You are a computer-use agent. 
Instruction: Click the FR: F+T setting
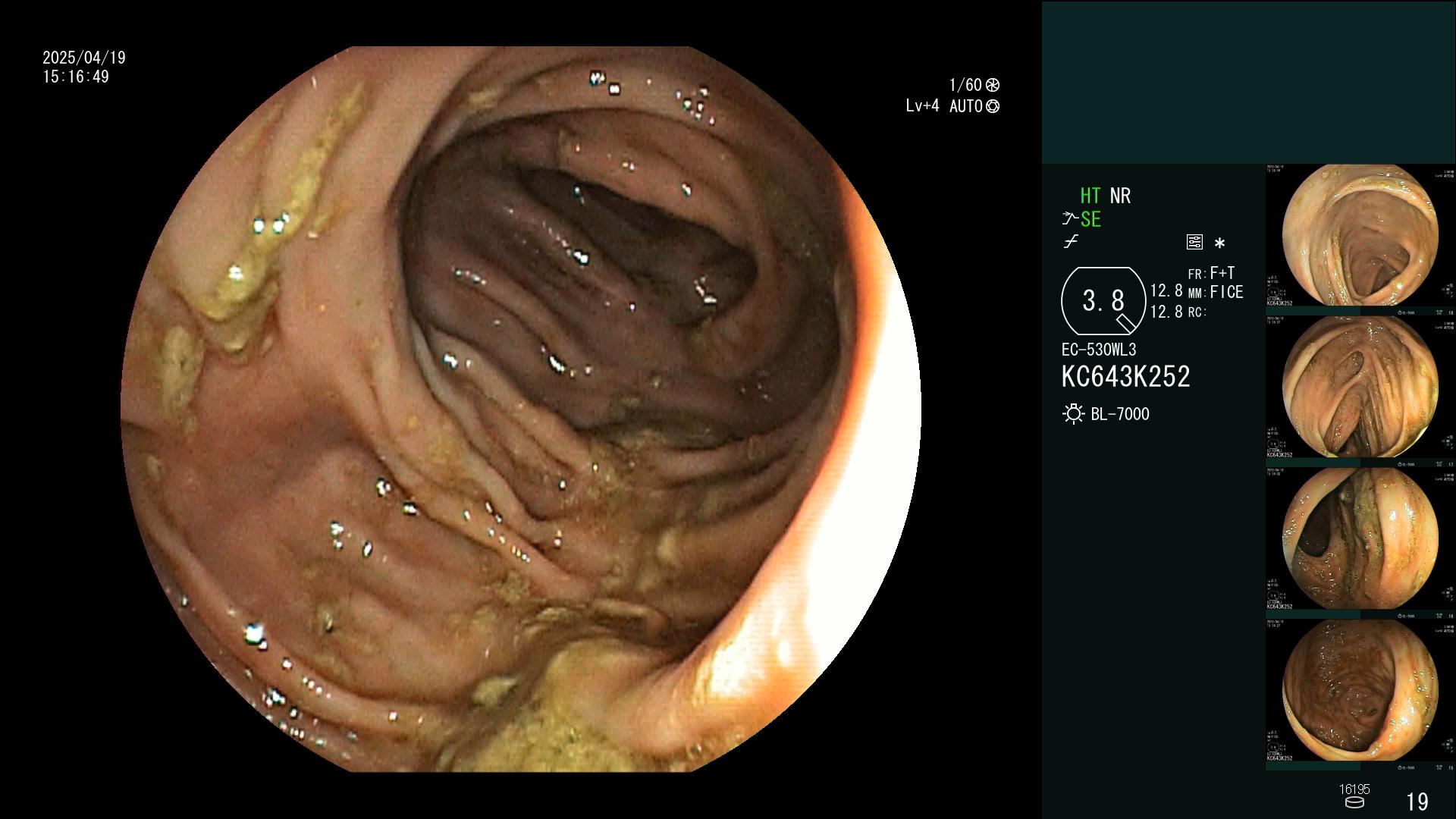pyautogui.click(x=1211, y=273)
